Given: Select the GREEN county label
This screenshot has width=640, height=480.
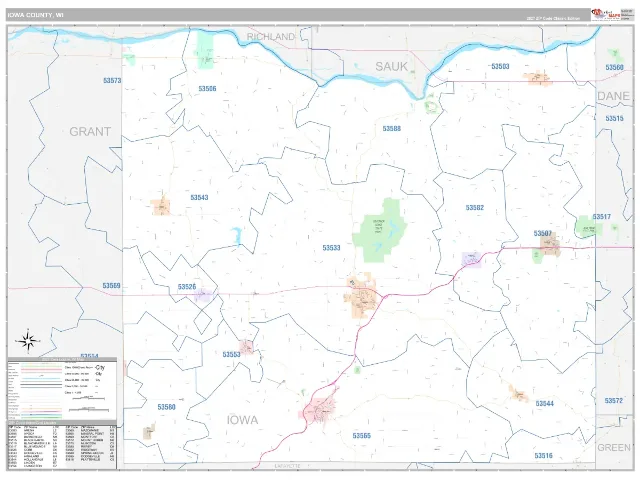Looking at the screenshot, I should 613,448.
